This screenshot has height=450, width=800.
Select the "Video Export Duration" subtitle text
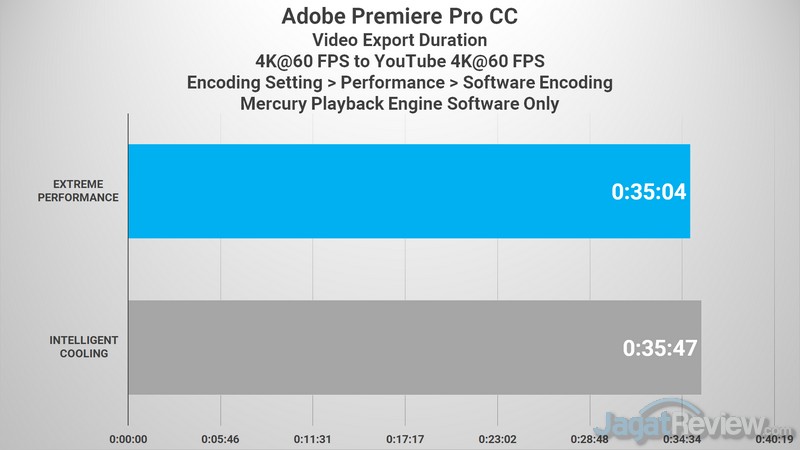[x=400, y=40]
